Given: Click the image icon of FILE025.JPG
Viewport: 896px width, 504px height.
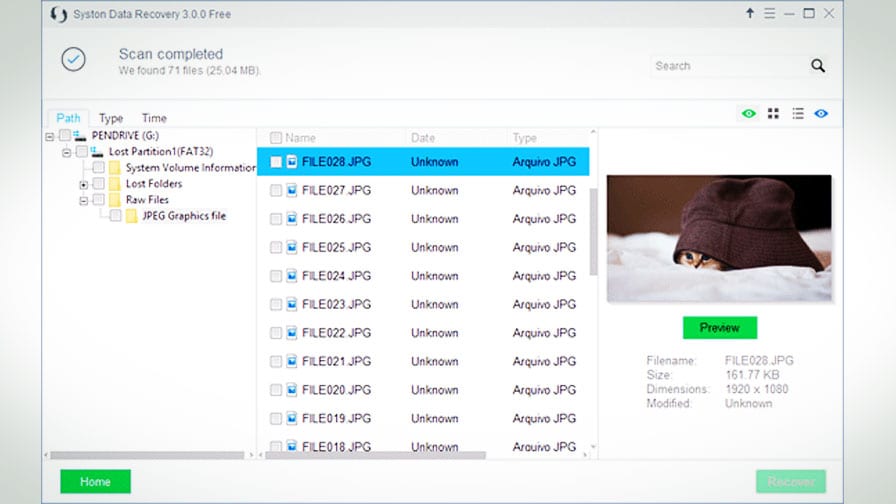Looking at the screenshot, I should (x=291, y=247).
